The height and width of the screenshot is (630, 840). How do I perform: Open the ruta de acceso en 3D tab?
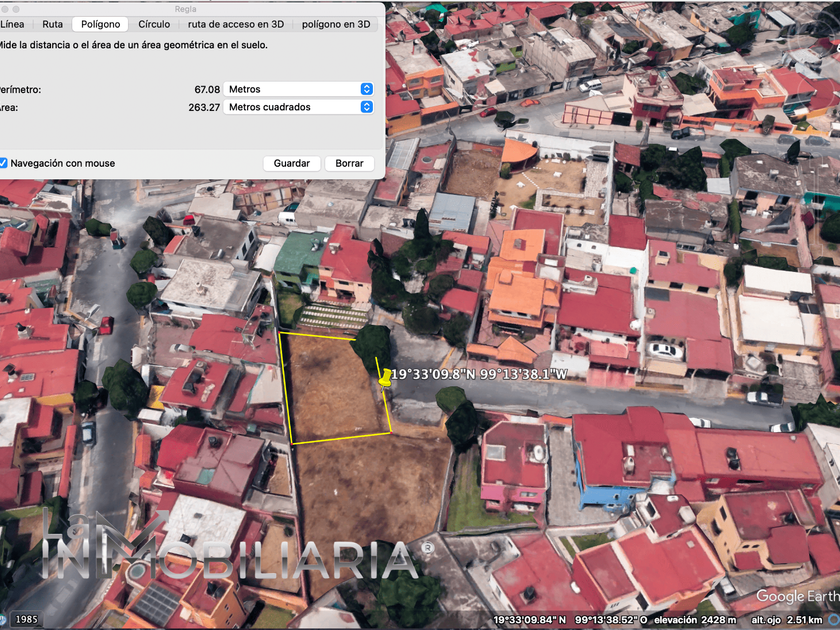pos(236,24)
